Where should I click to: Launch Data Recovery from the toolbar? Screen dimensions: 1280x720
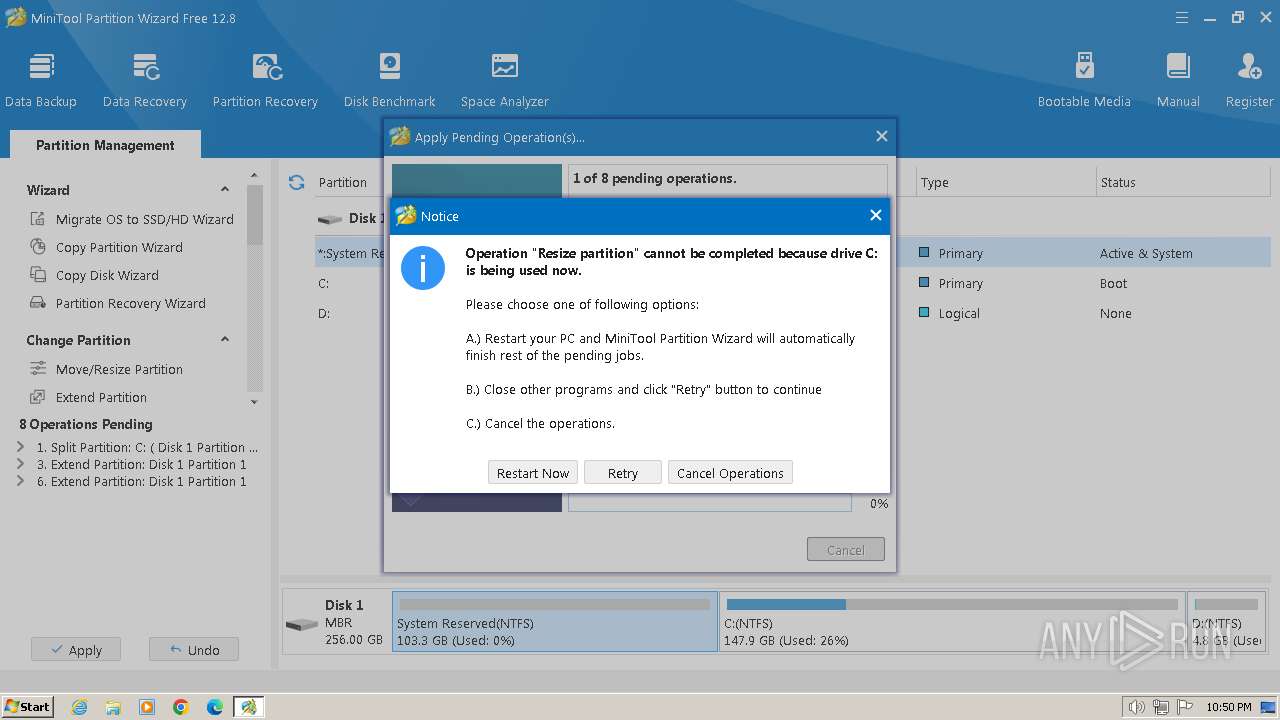(x=145, y=81)
